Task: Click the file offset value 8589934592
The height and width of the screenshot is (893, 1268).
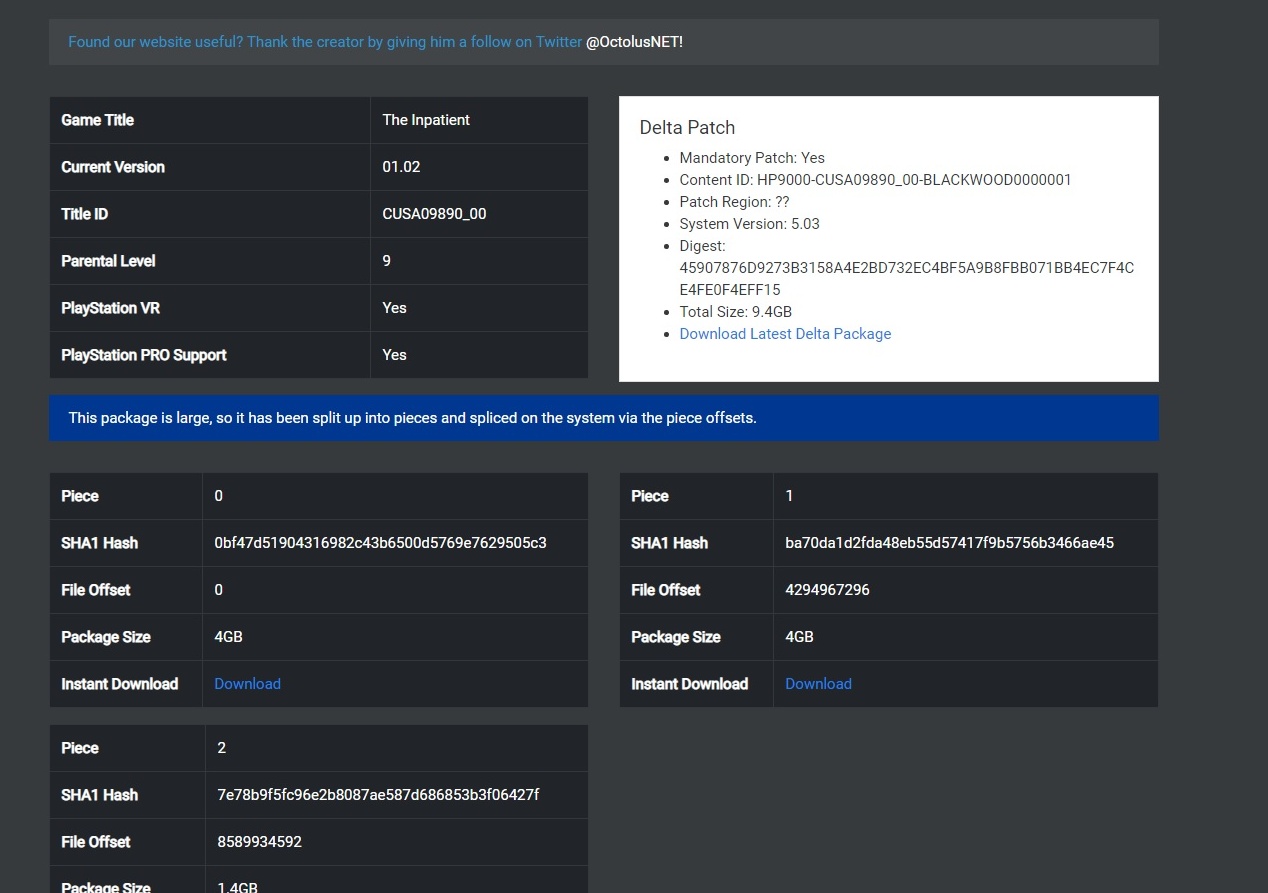Action: [x=259, y=842]
